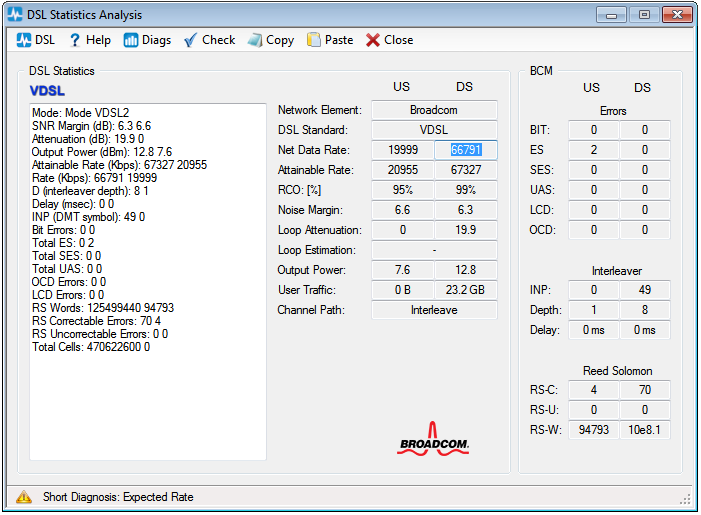Click inside the DSL statistics text area
The height and width of the screenshot is (515, 701).
click(148, 400)
